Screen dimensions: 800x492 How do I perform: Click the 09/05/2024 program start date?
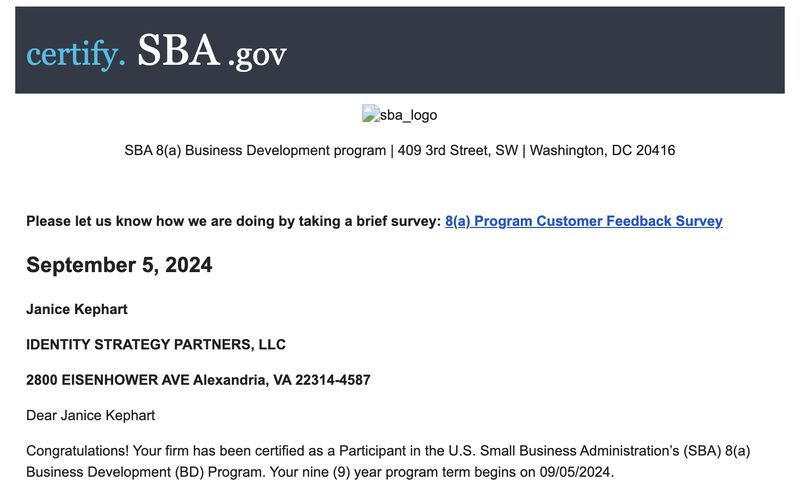[x=574, y=472]
